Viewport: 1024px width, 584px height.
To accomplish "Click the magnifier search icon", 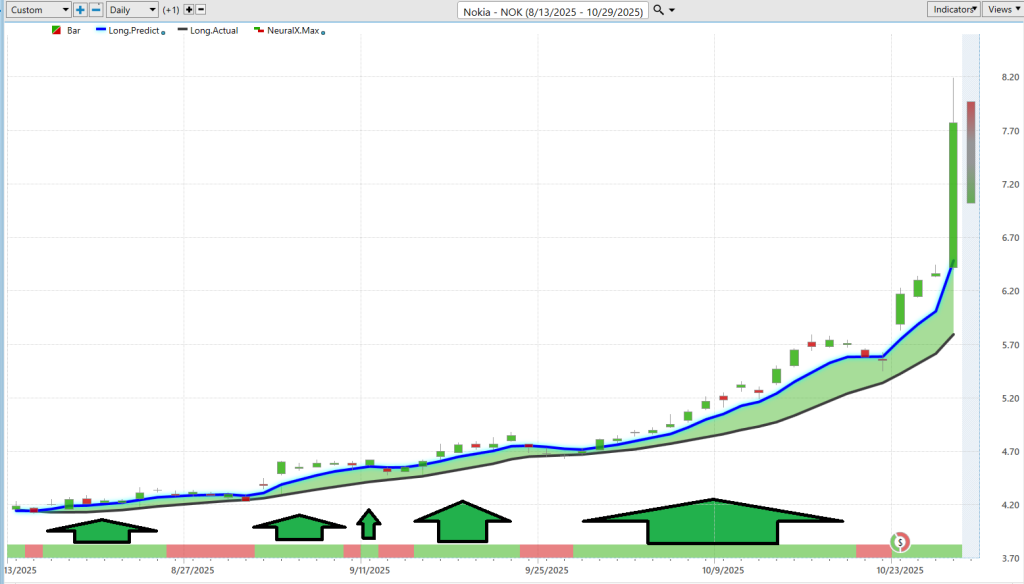I will [x=658, y=10].
